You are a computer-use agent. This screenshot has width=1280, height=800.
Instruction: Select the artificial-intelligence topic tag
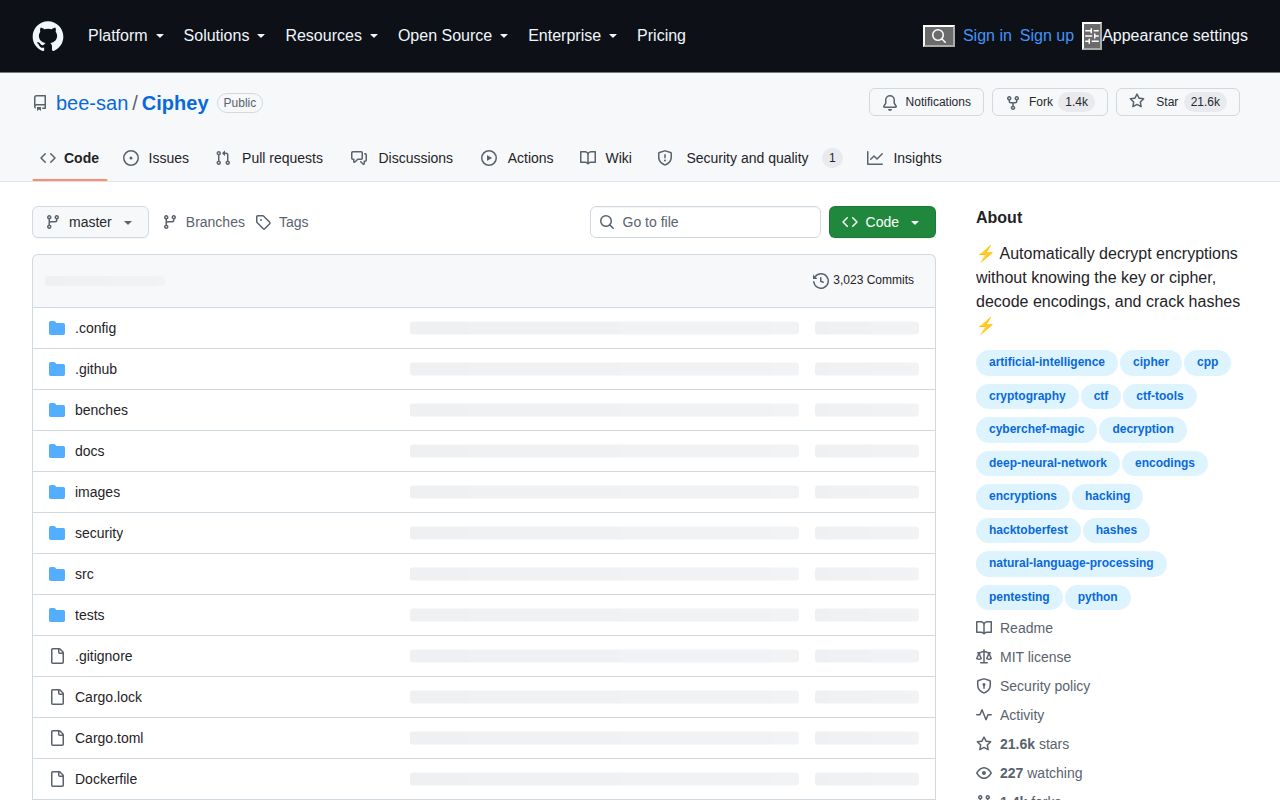(x=1047, y=362)
